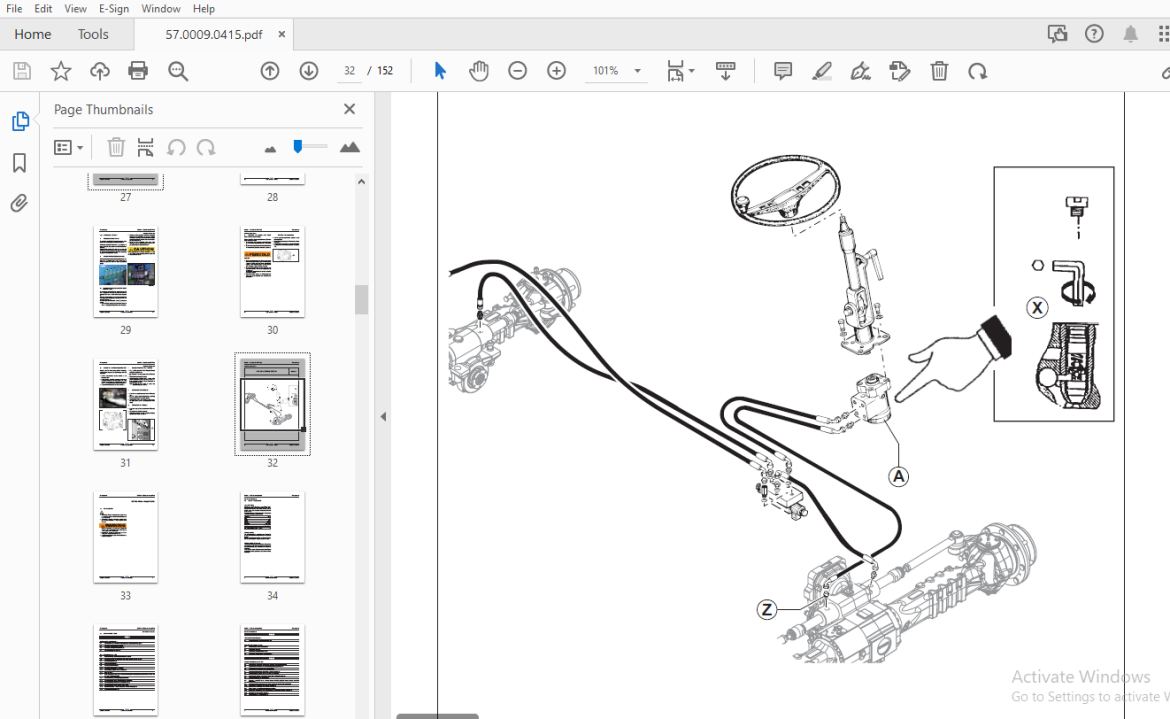Viewport: 1170px width, 719px height.
Task: Select the page 33 thumbnail
Action: pos(125,537)
